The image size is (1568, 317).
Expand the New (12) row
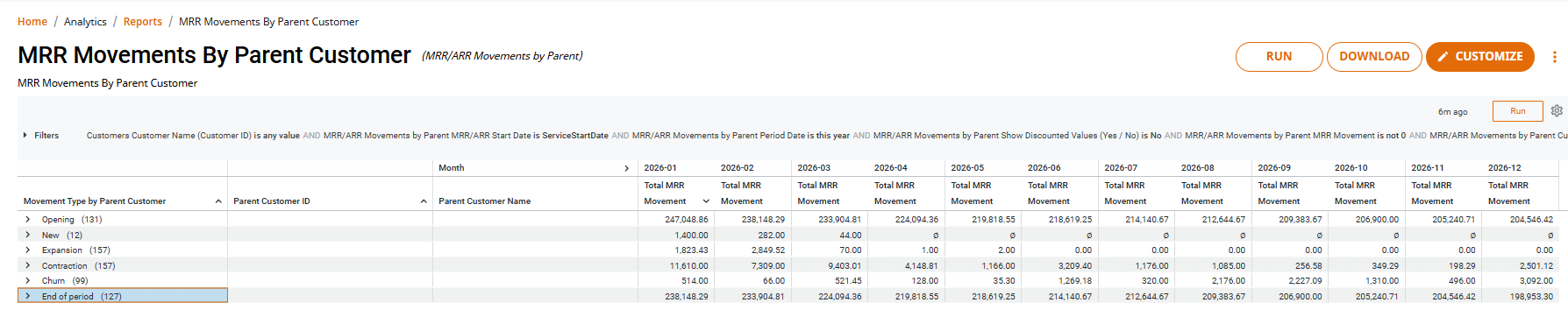tap(28, 235)
